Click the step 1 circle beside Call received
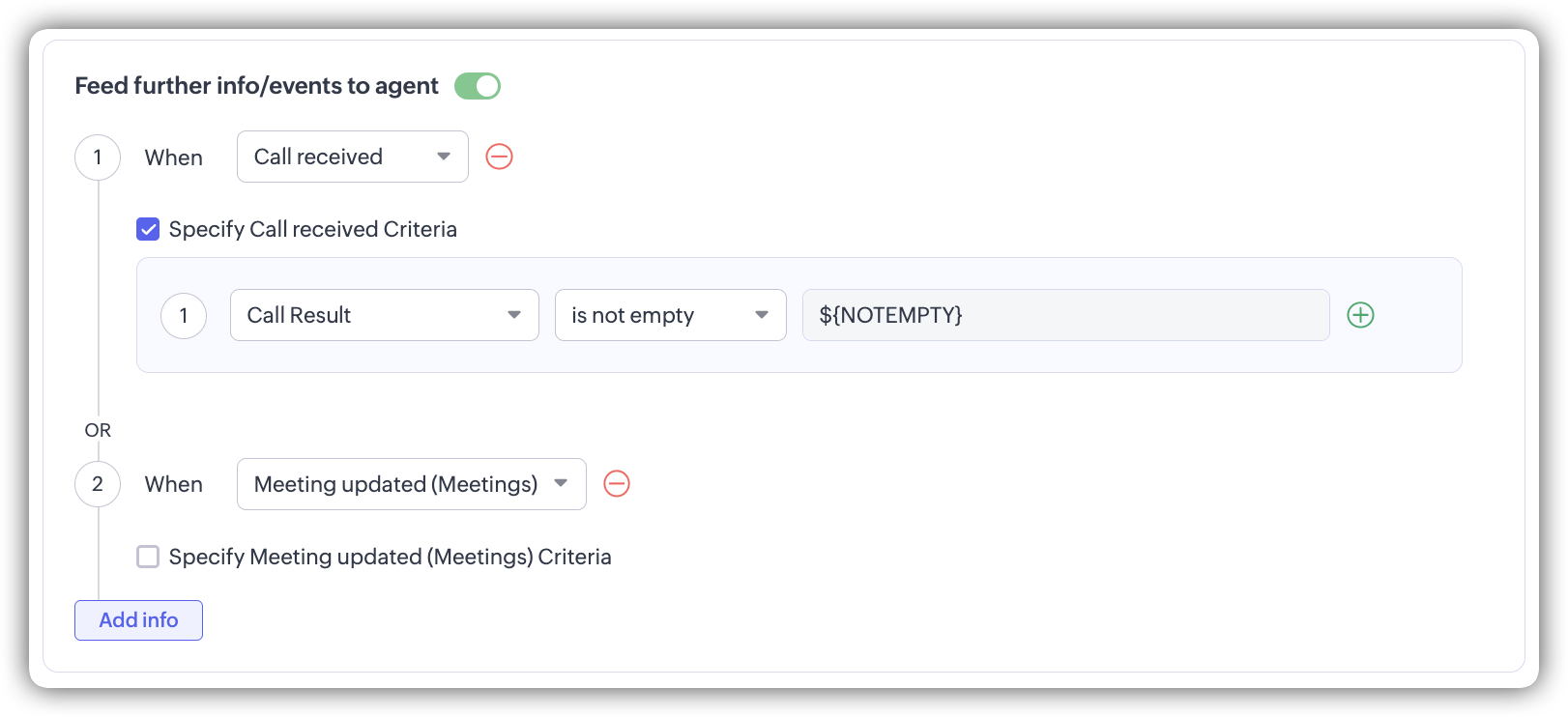1568x717 pixels. [98, 158]
